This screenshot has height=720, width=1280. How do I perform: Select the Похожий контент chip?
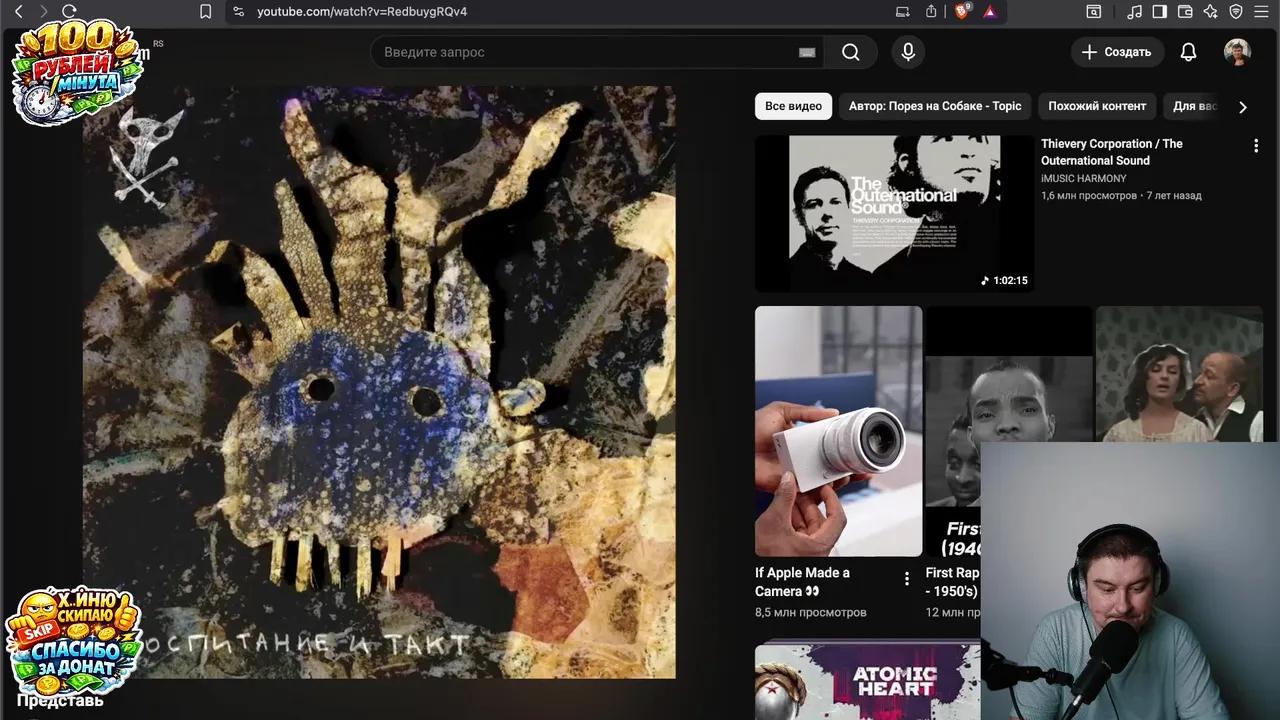(1097, 106)
